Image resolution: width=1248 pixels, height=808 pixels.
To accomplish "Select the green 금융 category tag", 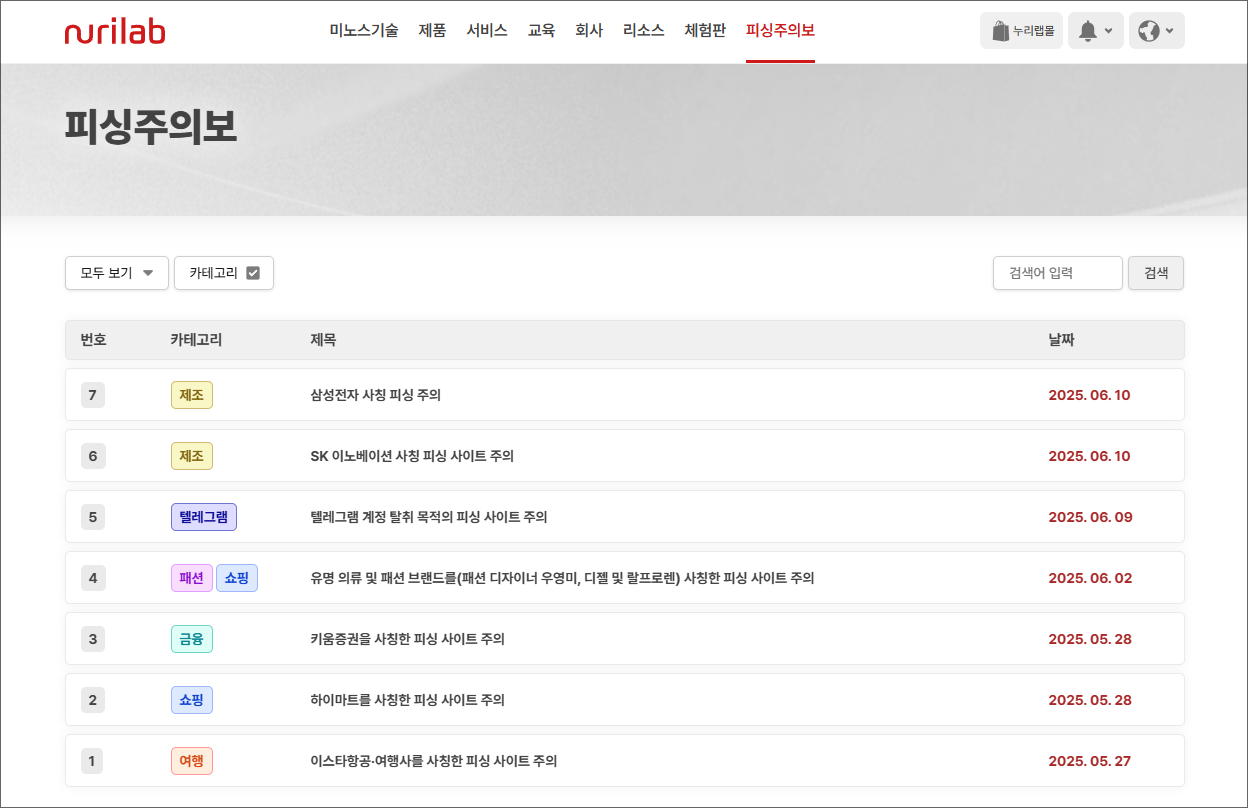I will (191, 639).
